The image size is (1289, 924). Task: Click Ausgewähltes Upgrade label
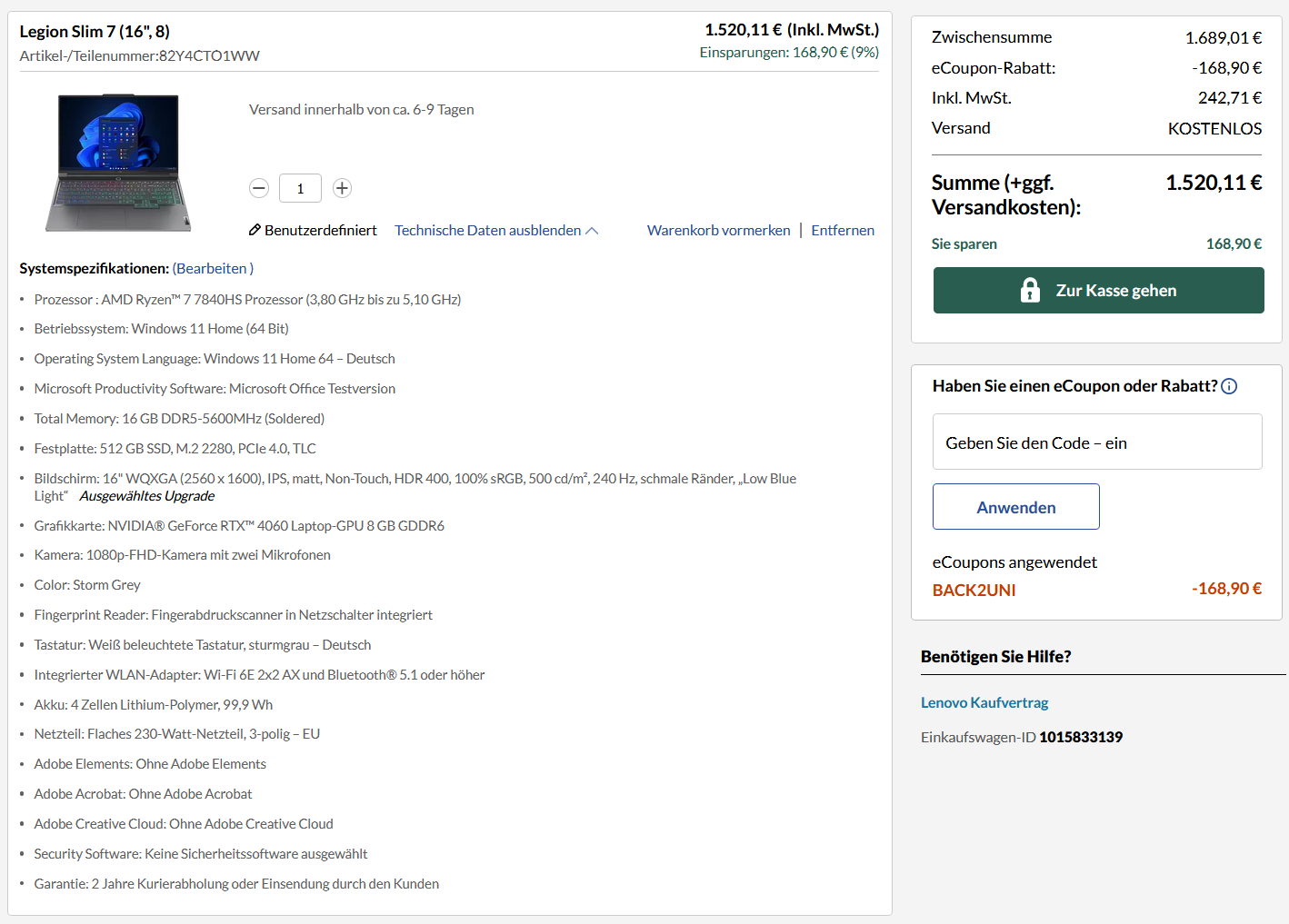(147, 496)
